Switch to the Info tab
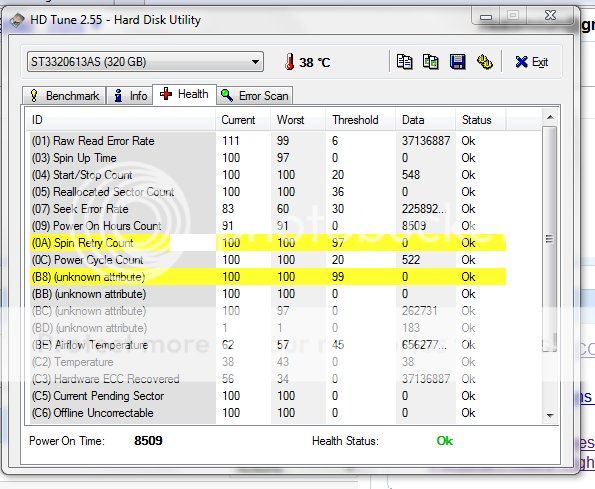The image size is (595, 489). 130,96
